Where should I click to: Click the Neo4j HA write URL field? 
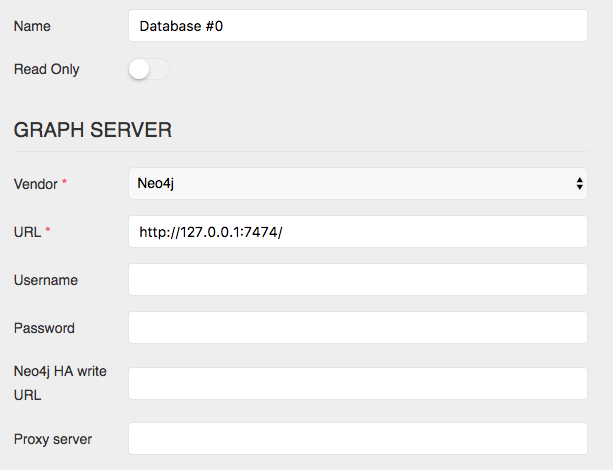coord(358,383)
